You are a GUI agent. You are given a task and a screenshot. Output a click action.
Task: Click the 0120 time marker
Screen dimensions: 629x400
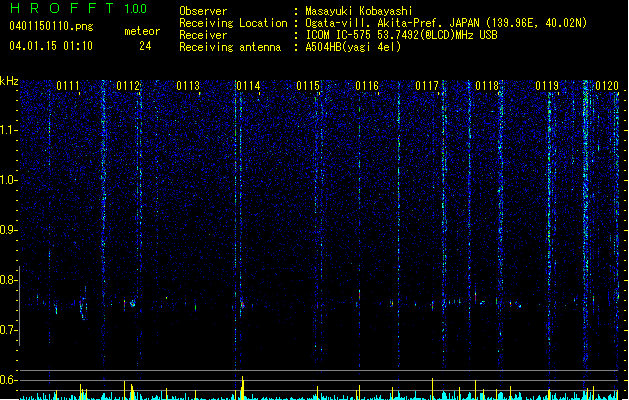[607, 86]
